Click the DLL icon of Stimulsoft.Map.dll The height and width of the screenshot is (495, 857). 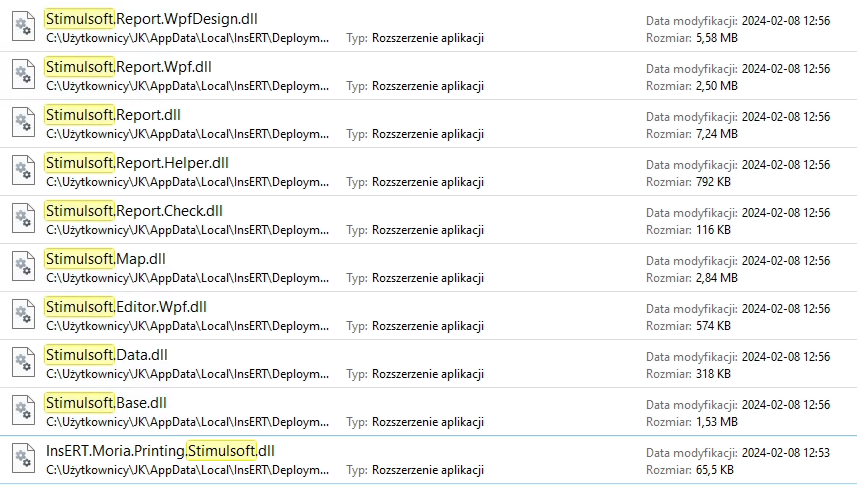click(24, 267)
